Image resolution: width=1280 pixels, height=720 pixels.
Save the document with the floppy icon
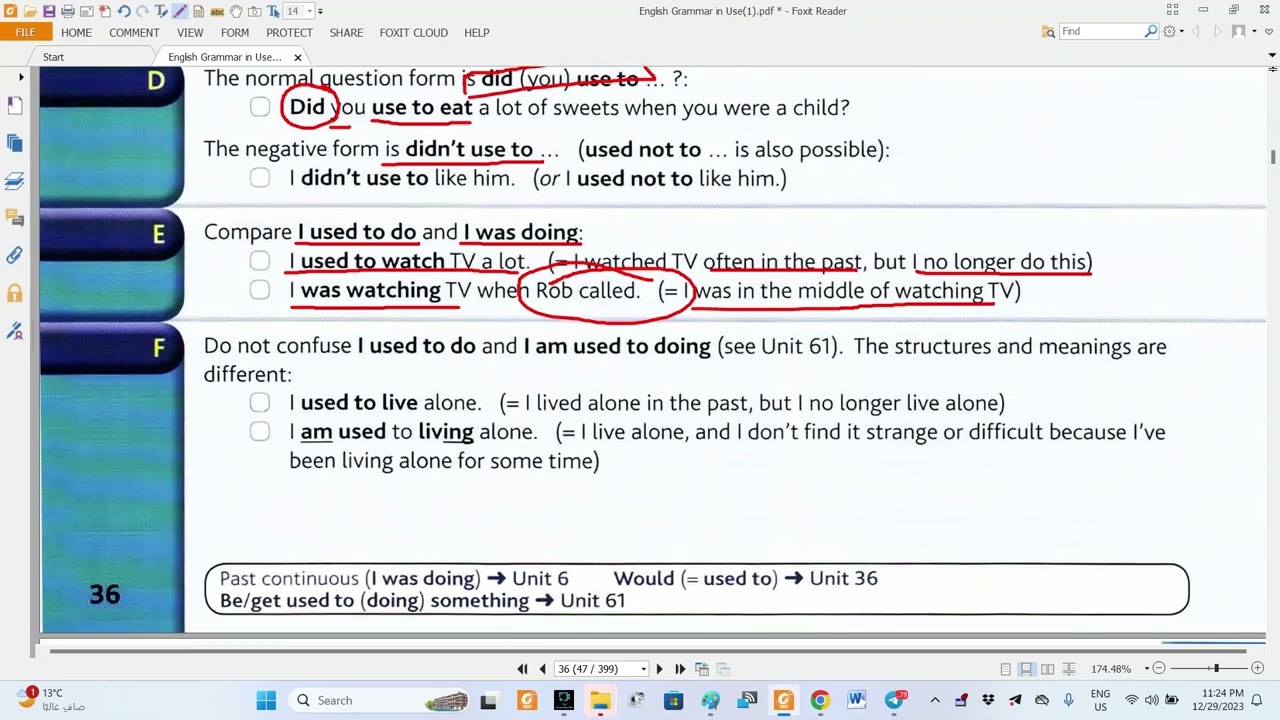click(49, 11)
